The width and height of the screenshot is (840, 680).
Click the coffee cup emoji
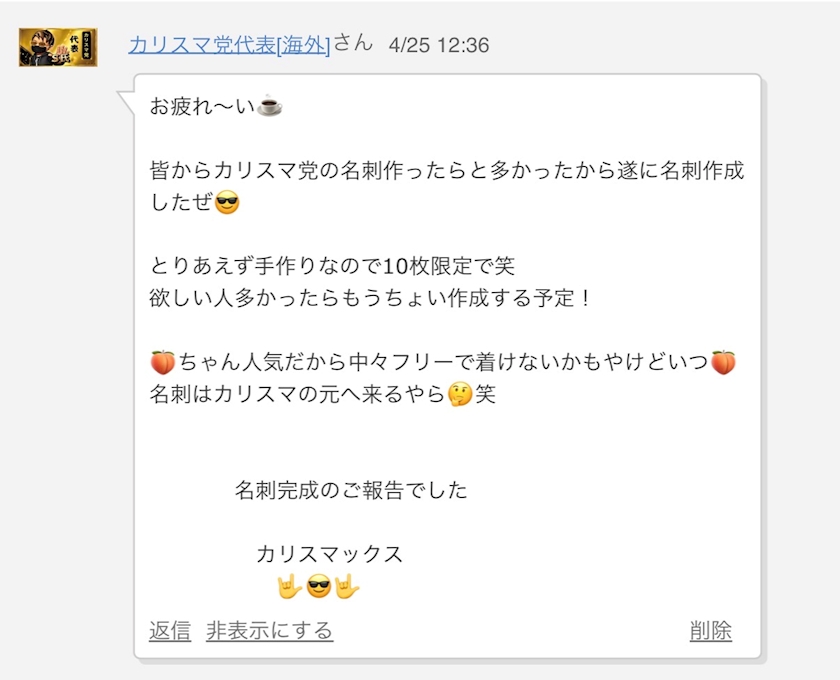tap(270, 106)
